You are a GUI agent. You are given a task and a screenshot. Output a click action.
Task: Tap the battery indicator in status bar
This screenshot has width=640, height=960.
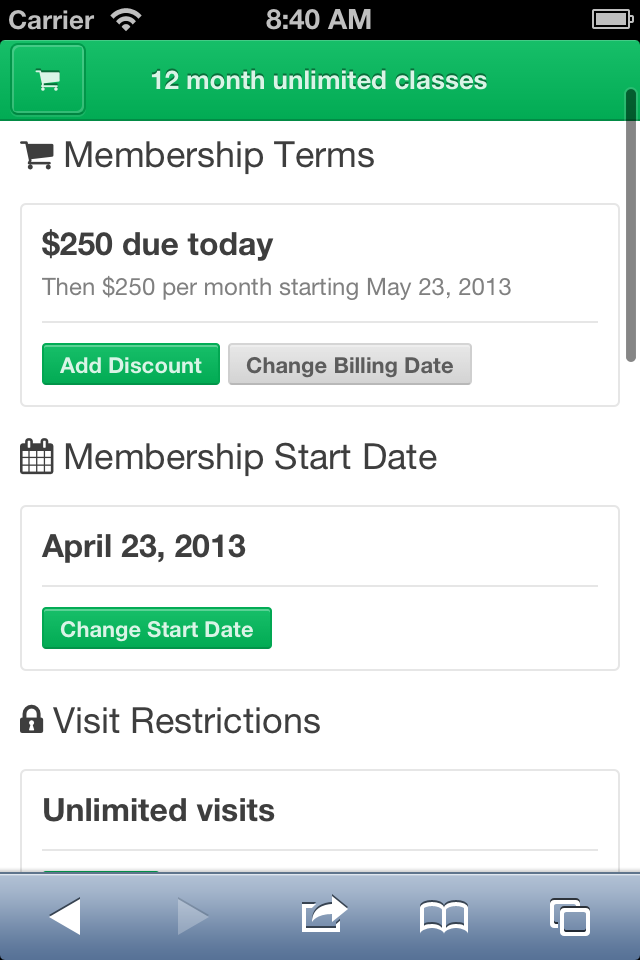609,19
